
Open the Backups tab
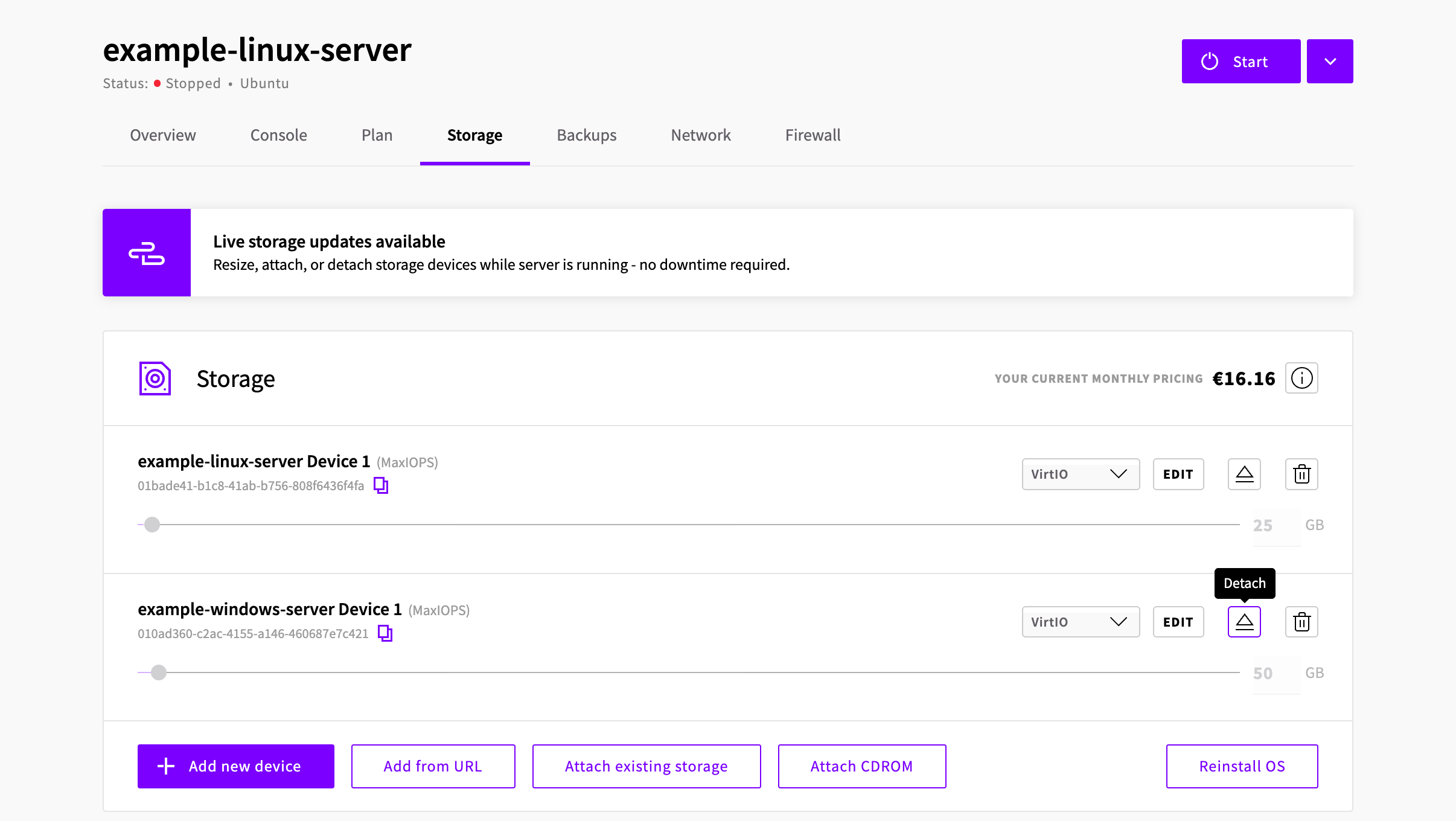[x=587, y=135]
